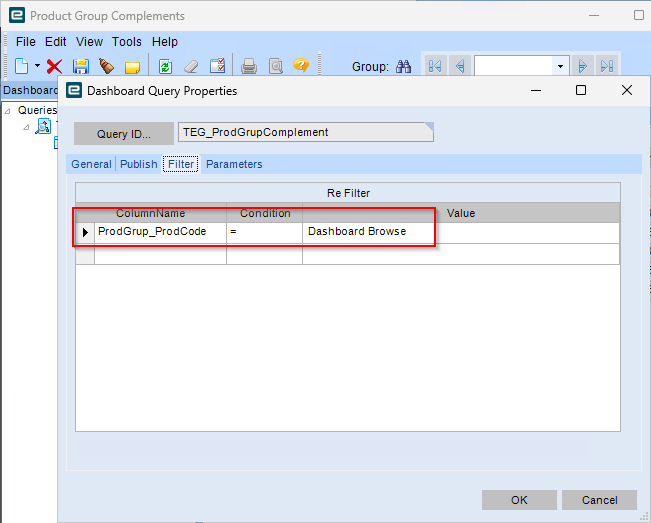The width and height of the screenshot is (651, 523).
Task: Click the red X delete icon
Action: [x=54, y=66]
